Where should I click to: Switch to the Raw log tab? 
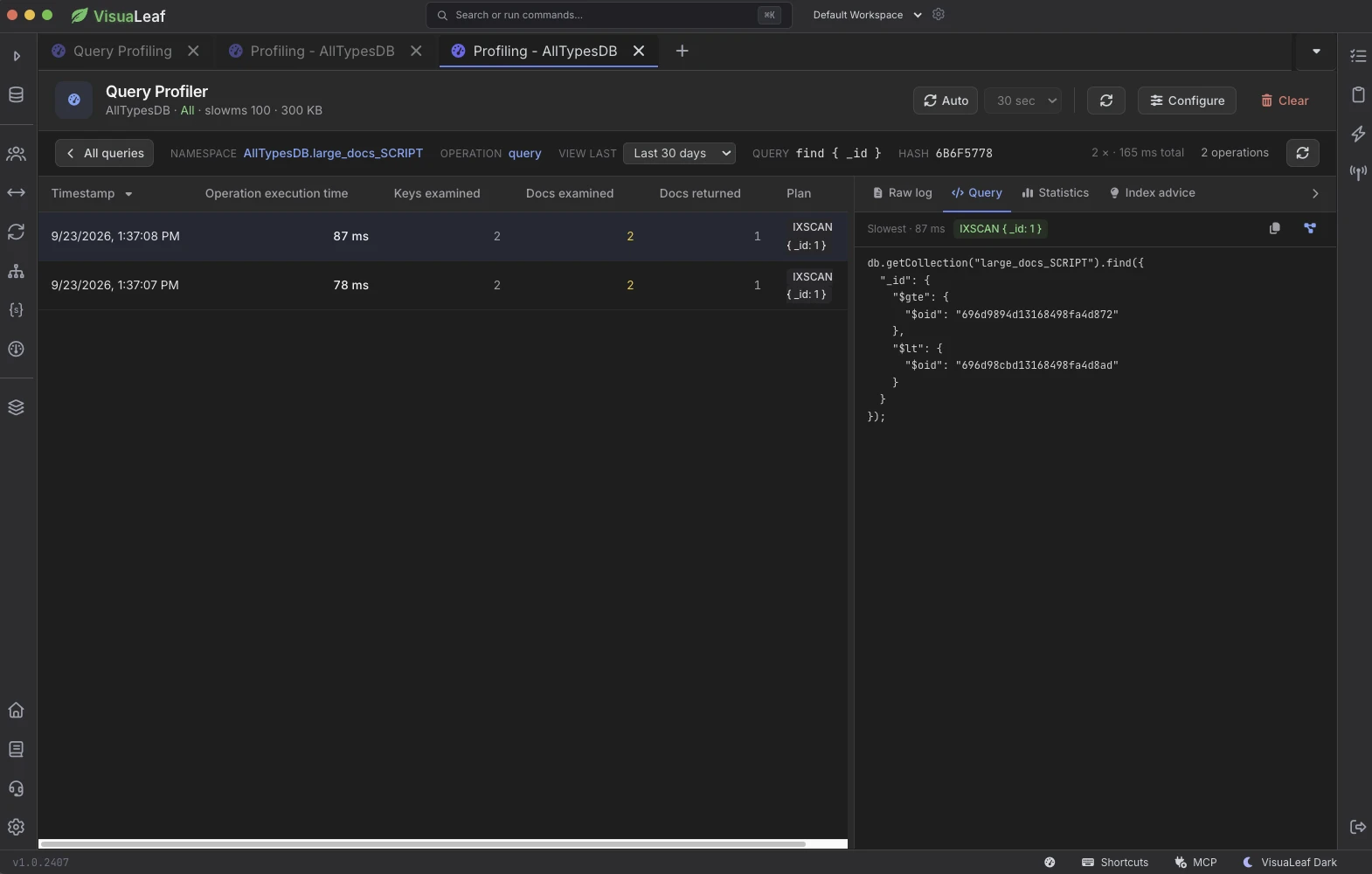902,193
